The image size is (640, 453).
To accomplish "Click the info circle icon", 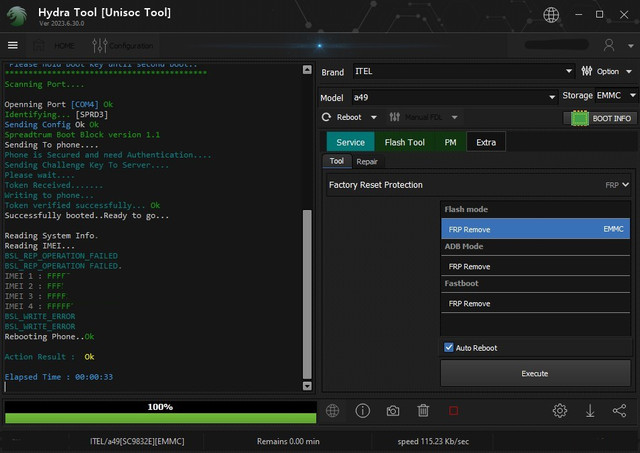I will coord(362,411).
